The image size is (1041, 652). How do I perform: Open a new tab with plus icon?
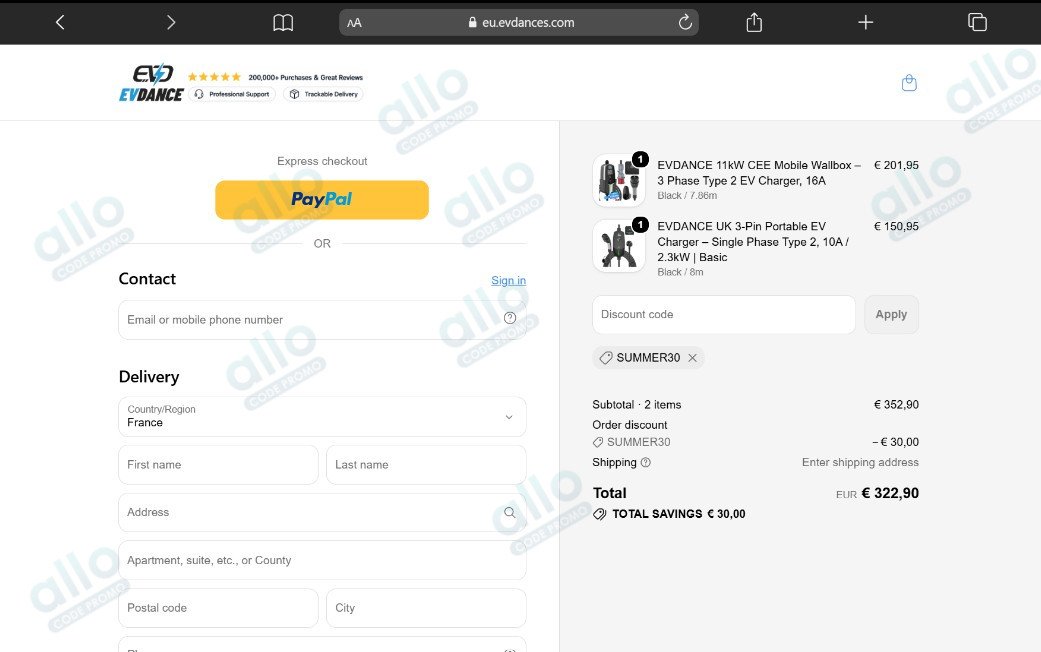click(x=866, y=23)
